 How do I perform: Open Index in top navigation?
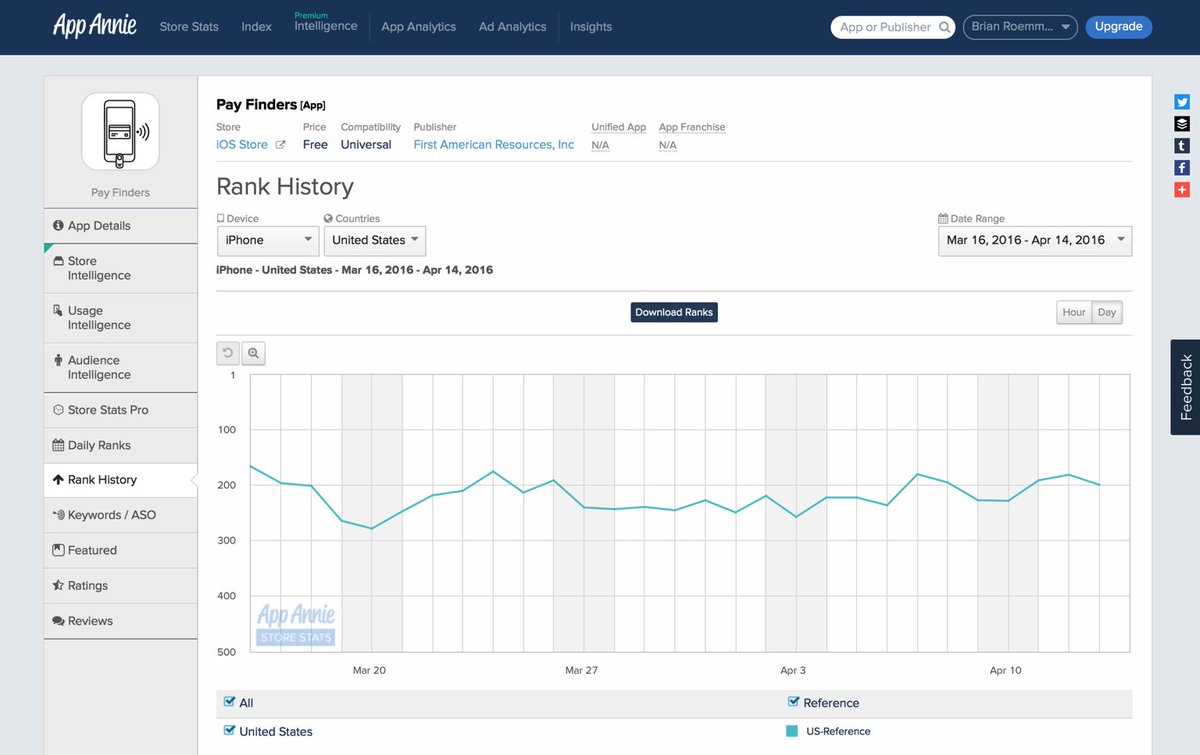coord(256,27)
